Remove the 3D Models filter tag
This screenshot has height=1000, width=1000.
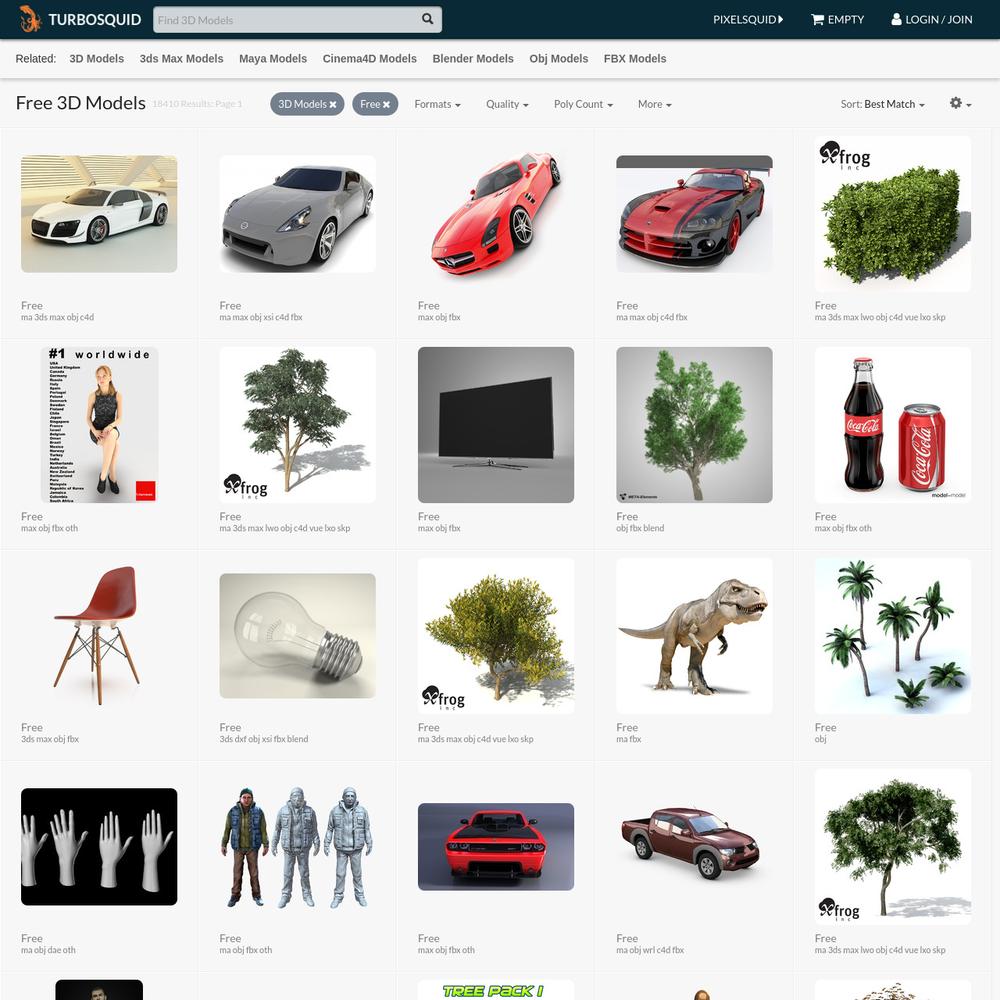(x=333, y=105)
